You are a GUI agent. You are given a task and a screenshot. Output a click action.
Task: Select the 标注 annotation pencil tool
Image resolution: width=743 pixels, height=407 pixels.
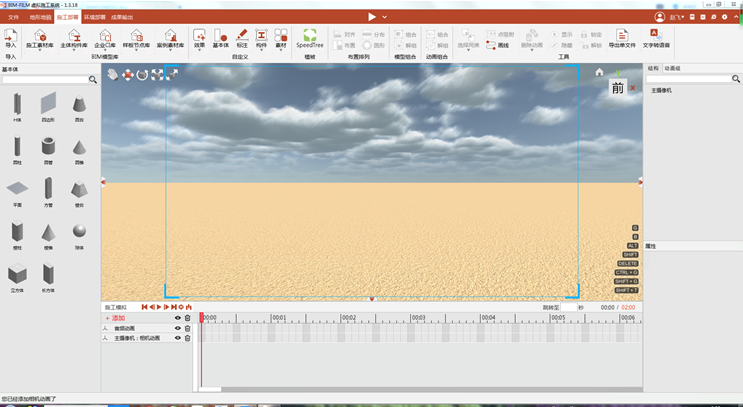click(242, 38)
